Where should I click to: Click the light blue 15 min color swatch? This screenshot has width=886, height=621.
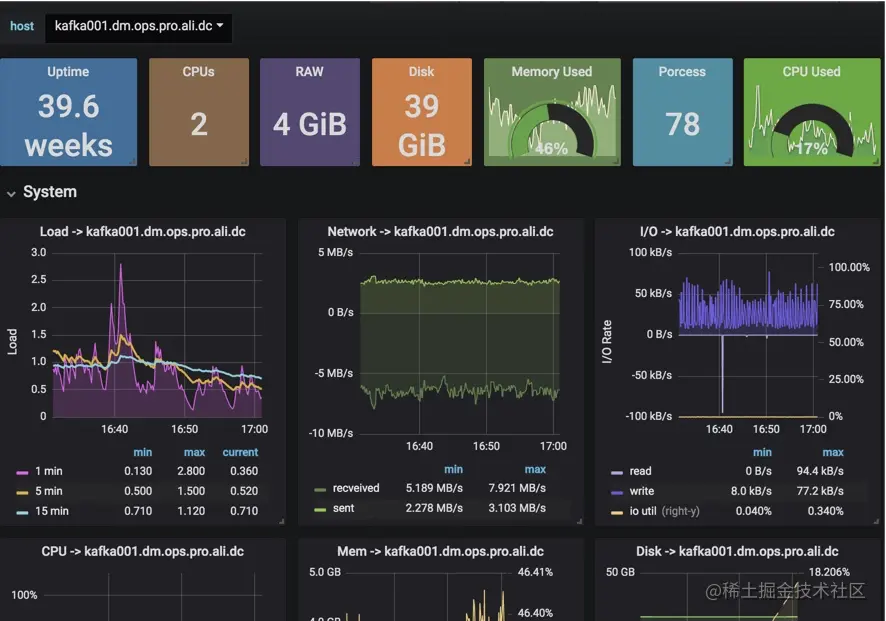(x=22, y=513)
